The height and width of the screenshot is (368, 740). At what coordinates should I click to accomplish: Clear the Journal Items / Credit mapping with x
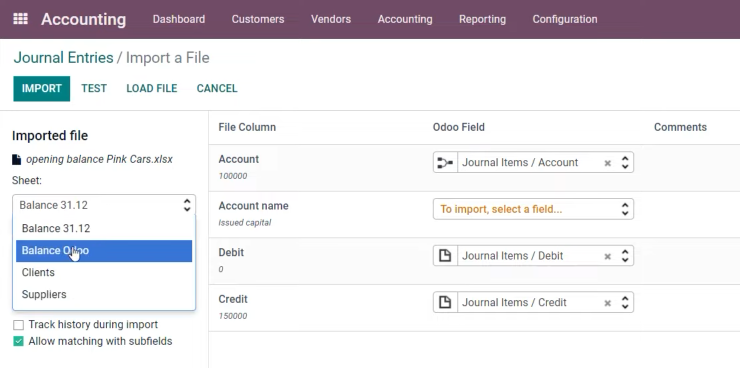click(x=608, y=303)
